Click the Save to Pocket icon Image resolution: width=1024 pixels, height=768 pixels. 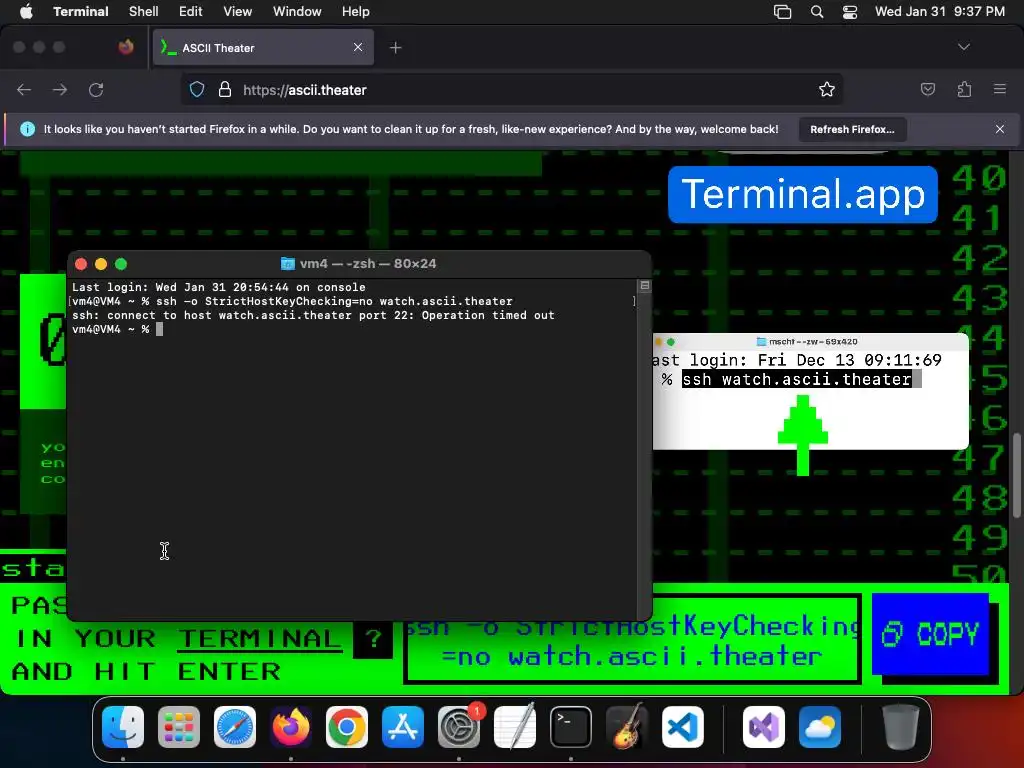[927, 89]
